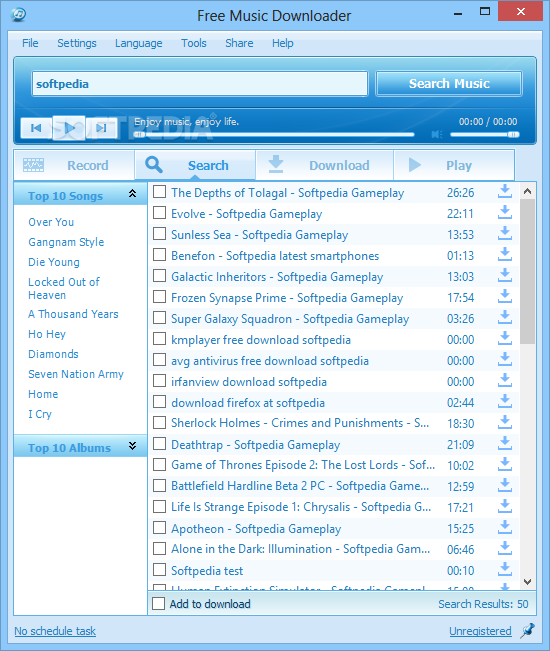550x651 pixels.
Task: Download Frozen Synapse Prime track
Action: (x=505, y=297)
